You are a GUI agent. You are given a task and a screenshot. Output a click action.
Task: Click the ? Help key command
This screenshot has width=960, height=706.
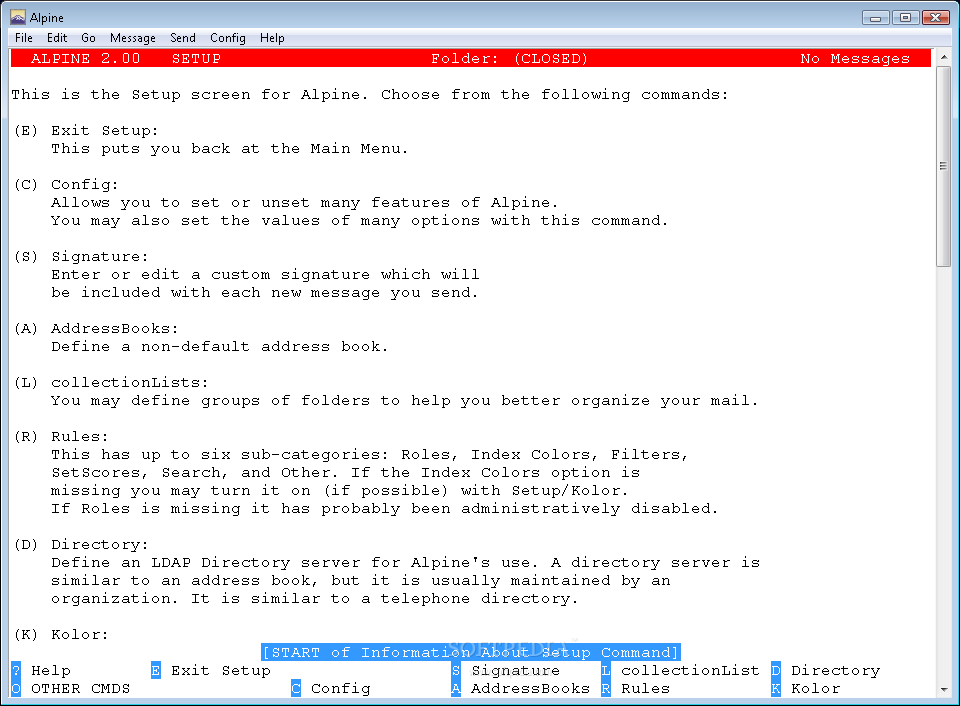click(16, 670)
